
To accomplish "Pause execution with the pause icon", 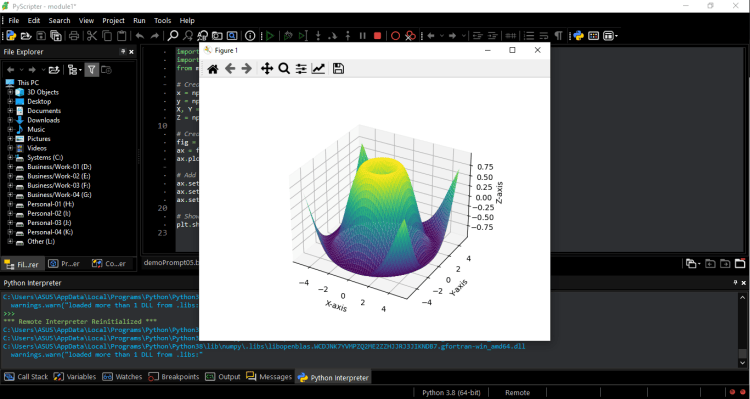I will point(363,35).
